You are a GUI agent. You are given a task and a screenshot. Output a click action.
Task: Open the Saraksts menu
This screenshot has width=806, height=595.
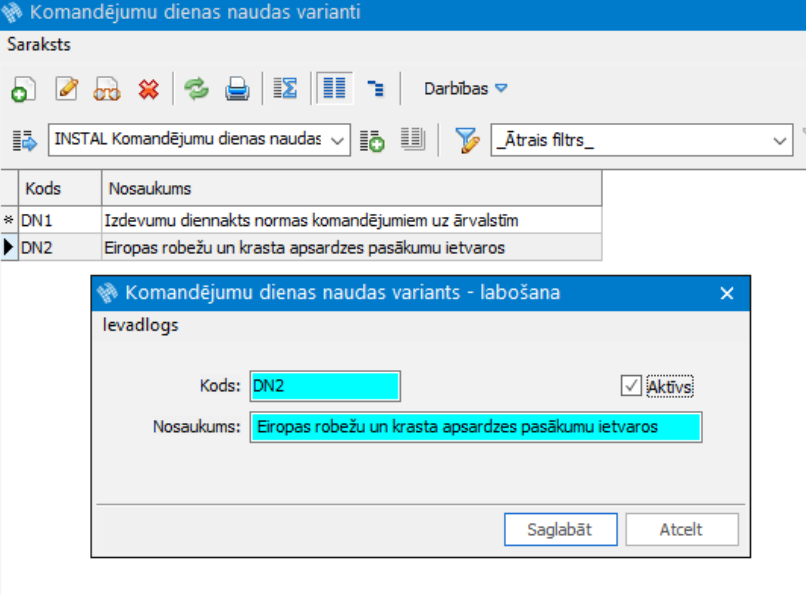pos(39,45)
